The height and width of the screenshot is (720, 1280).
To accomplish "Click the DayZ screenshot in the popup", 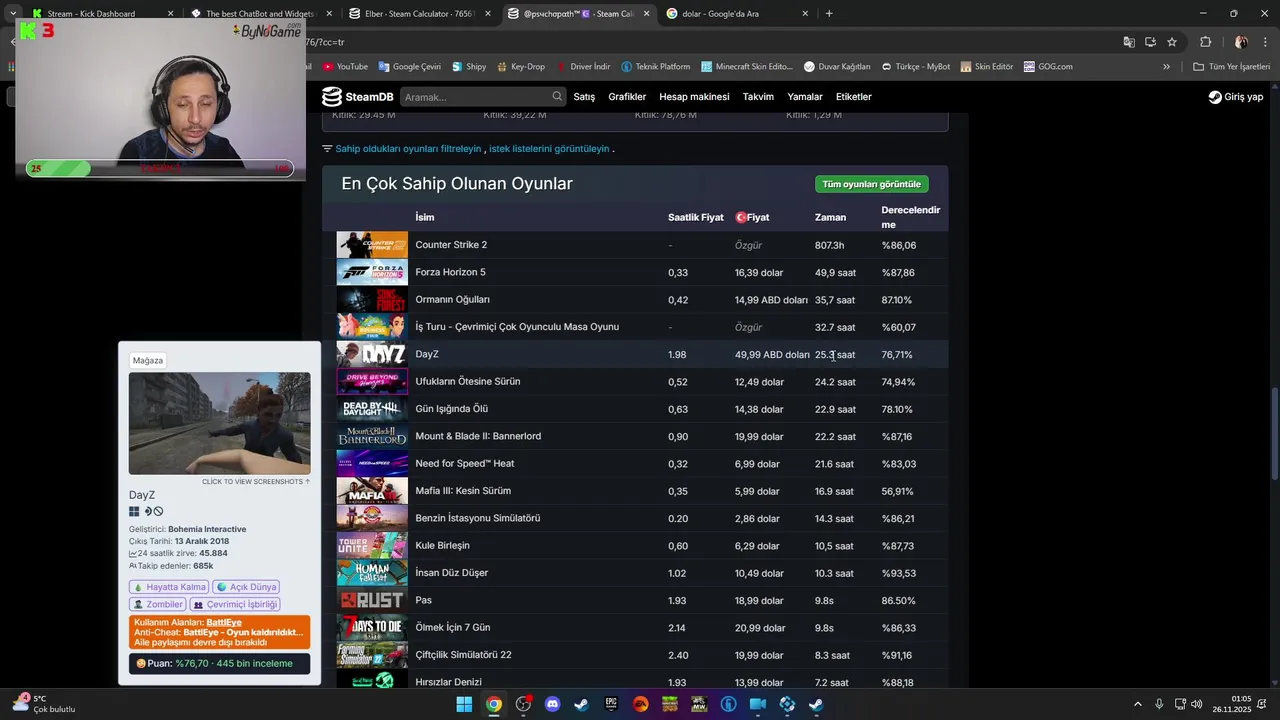I will click(x=220, y=423).
